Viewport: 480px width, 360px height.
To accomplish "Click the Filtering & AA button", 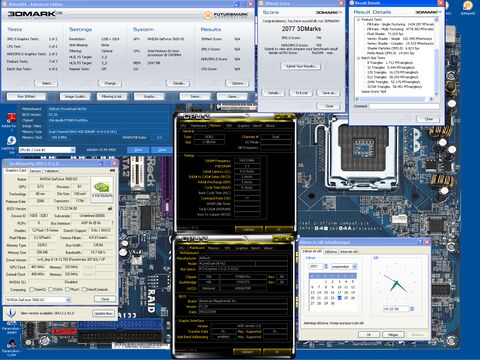I will pos(112,96).
